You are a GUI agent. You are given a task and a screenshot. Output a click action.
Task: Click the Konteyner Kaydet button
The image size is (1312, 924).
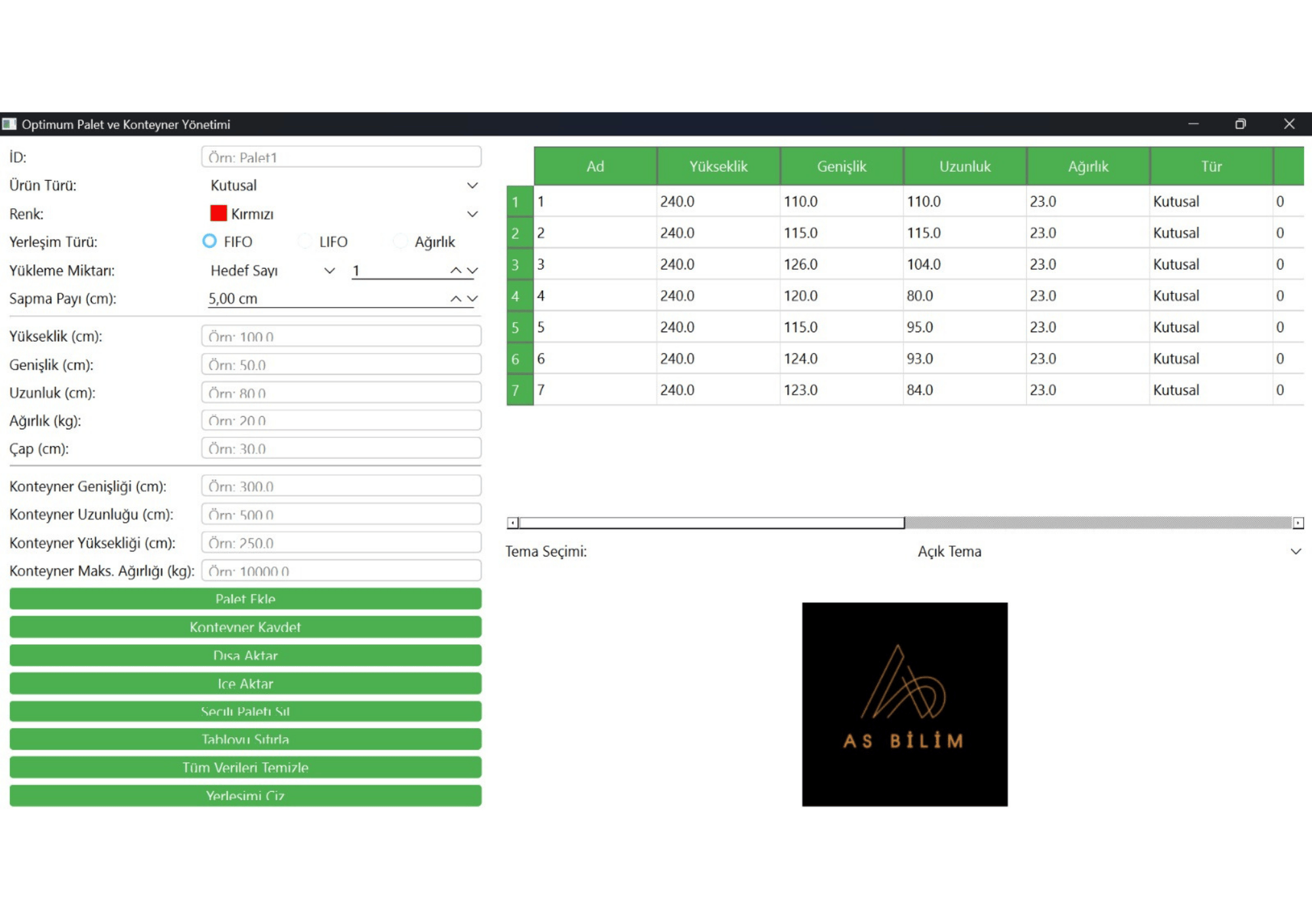point(245,626)
